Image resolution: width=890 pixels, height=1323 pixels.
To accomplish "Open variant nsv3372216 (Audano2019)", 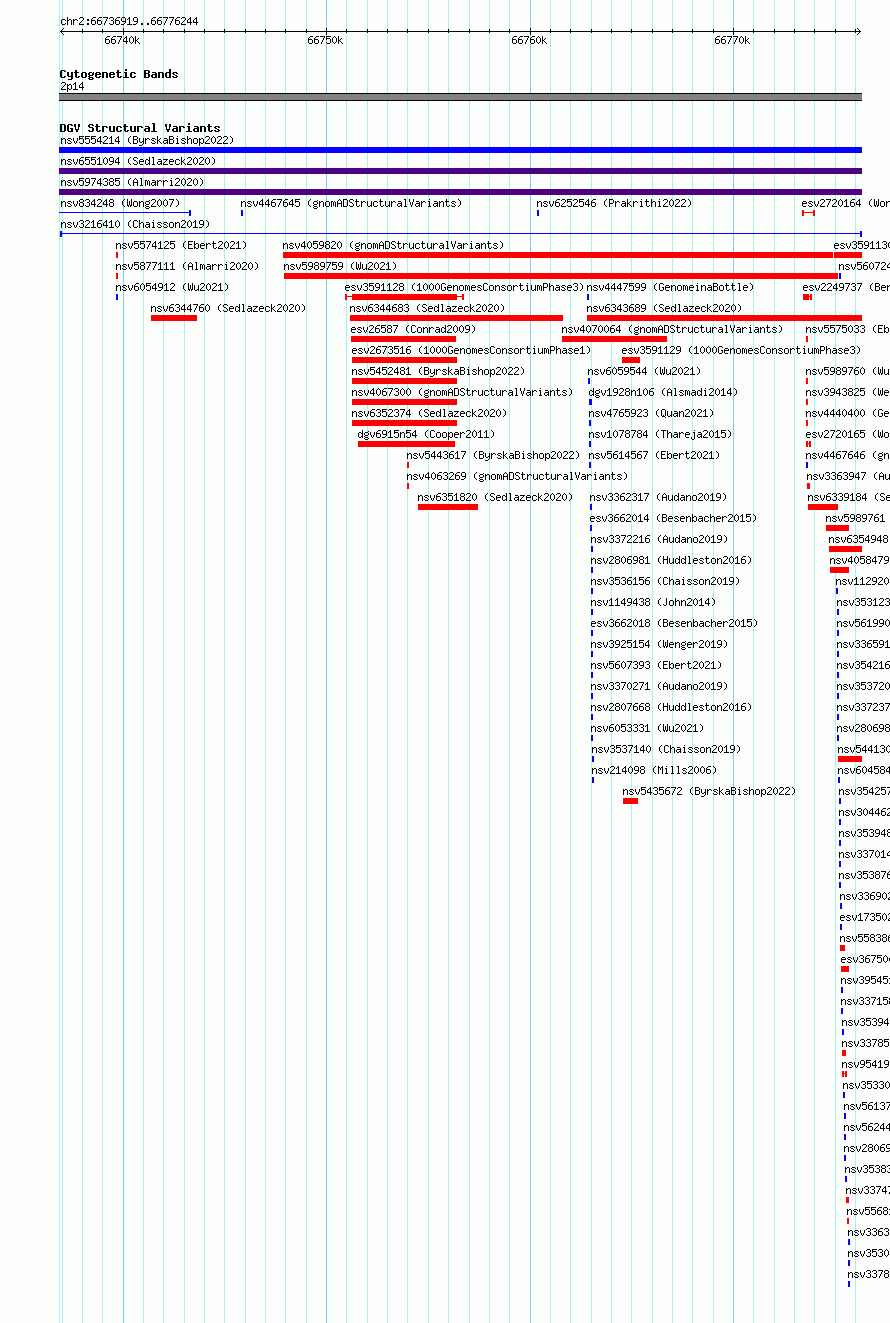I will coord(659,539).
